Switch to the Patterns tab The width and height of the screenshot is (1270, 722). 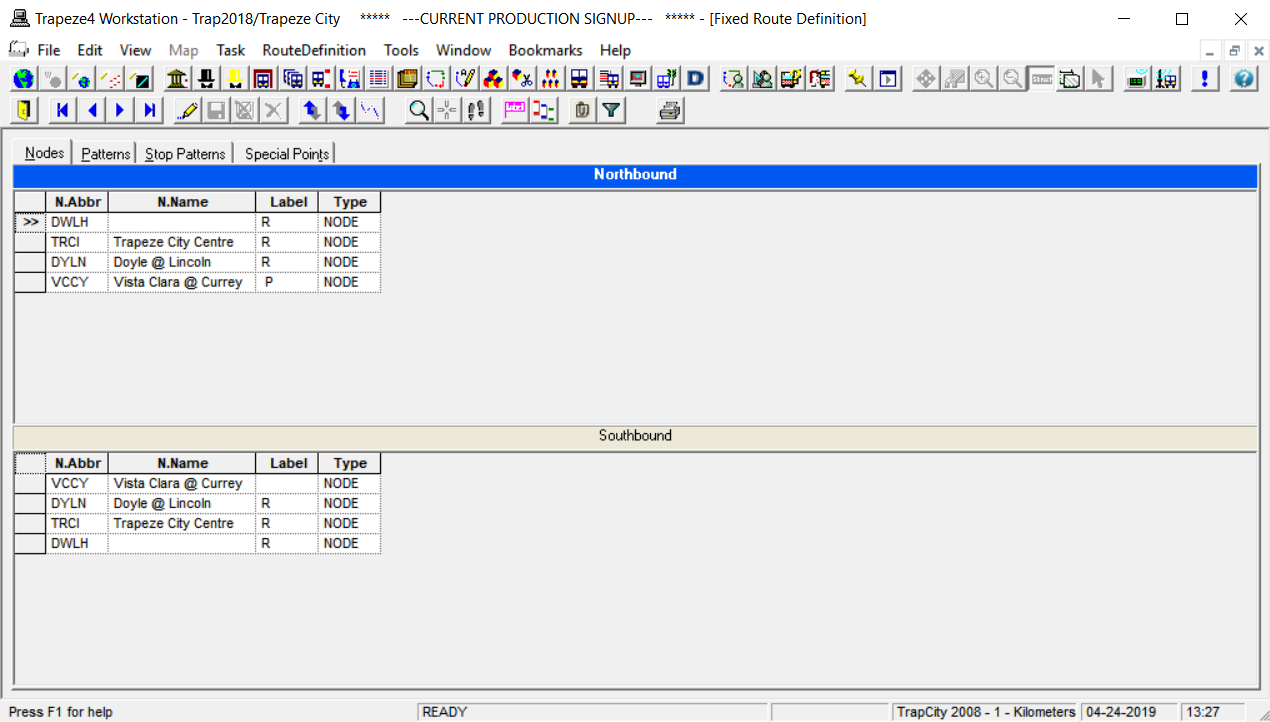click(x=105, y=154)
